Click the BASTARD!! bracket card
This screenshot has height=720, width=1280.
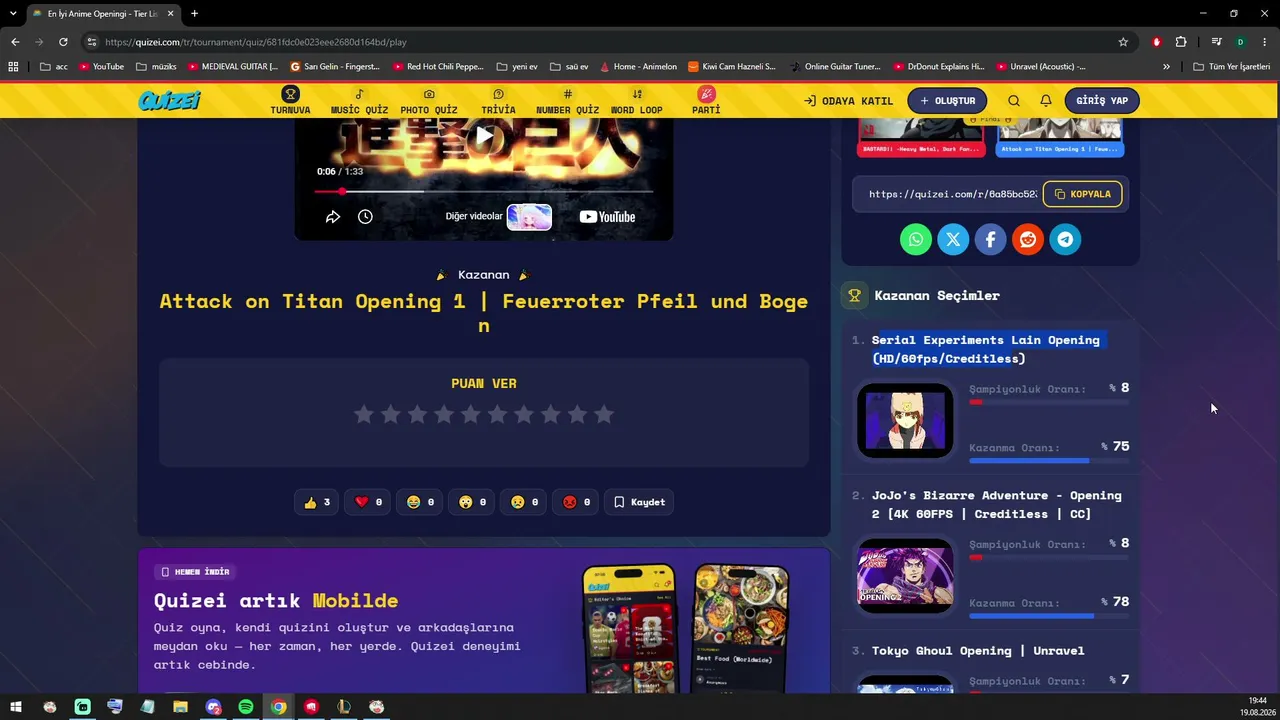click(x=920, y=137)
